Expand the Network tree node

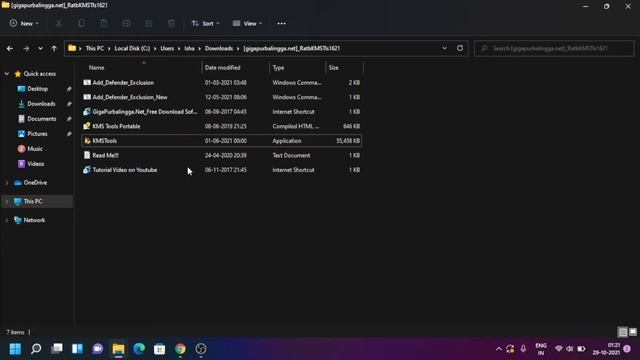click(x=7, y=220)
